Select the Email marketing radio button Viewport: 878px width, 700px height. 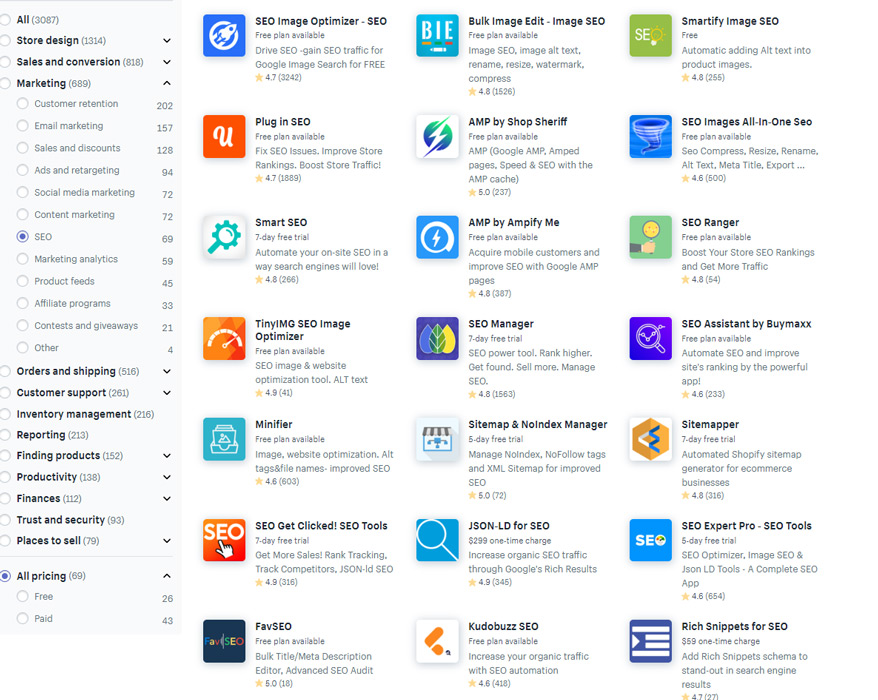click(22, 125)
